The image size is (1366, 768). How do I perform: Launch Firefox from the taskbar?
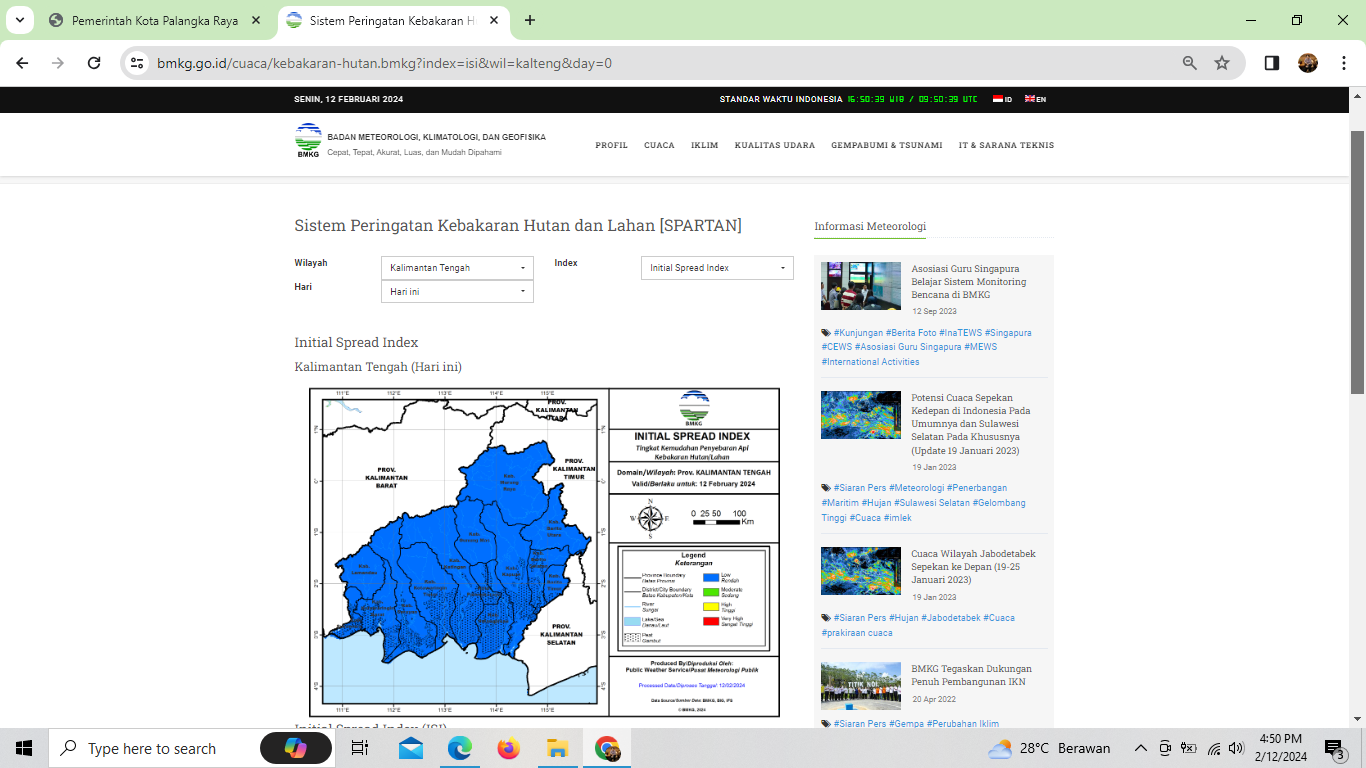pos(508,748)
